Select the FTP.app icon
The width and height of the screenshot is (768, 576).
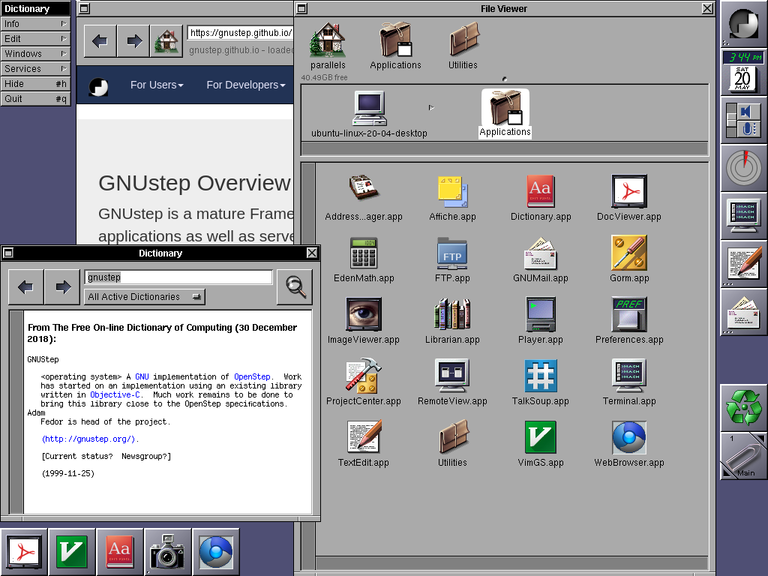click(452, 253)
